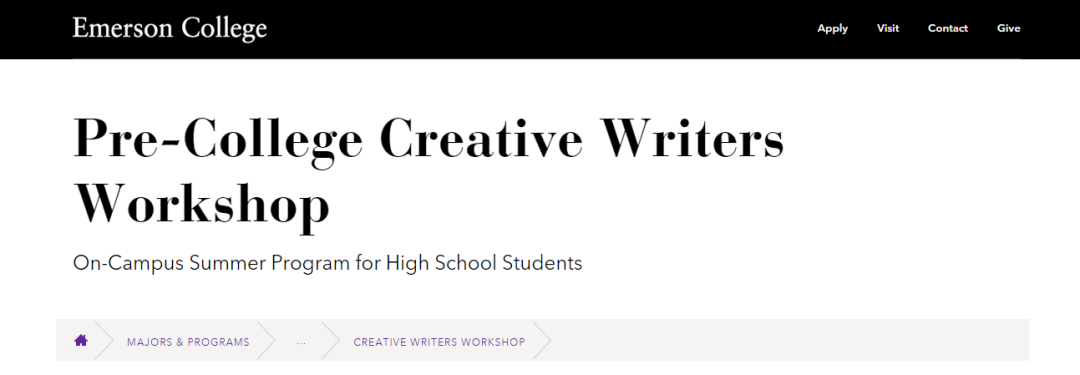This screenshot has height=375, width=1080.
Task: Click the chevron separator after the ellipsis breadcrumb
Action: coord(331,340)
